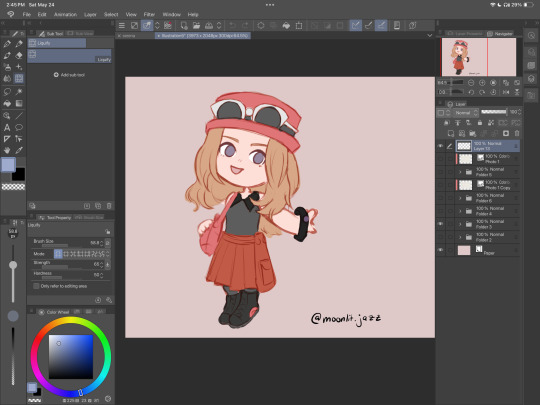This screenshot has height=405, width=540.
Task: Hide the Paper layer eye icon
Action: point(440,250)
